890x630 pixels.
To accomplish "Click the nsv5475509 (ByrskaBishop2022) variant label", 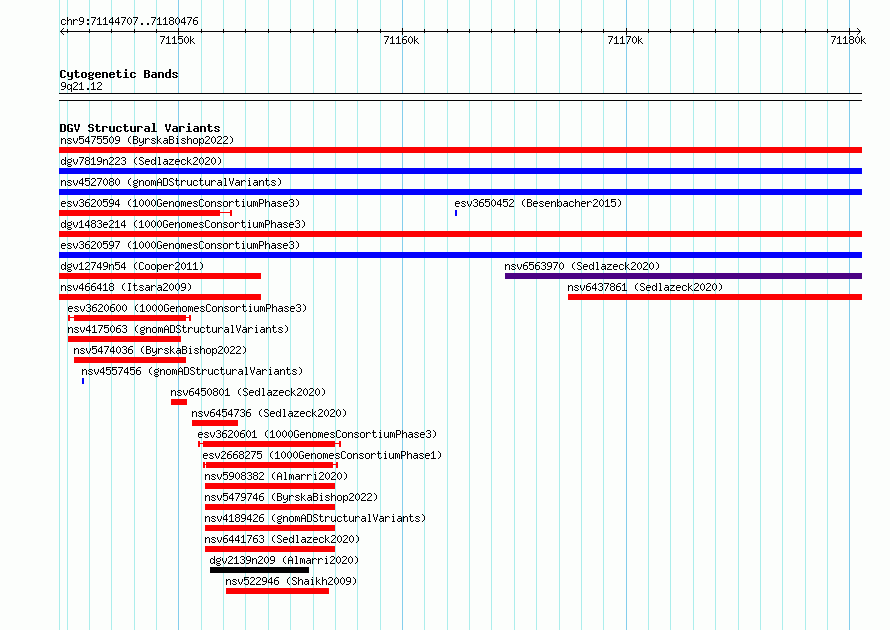I will click(x=147, y=140).
